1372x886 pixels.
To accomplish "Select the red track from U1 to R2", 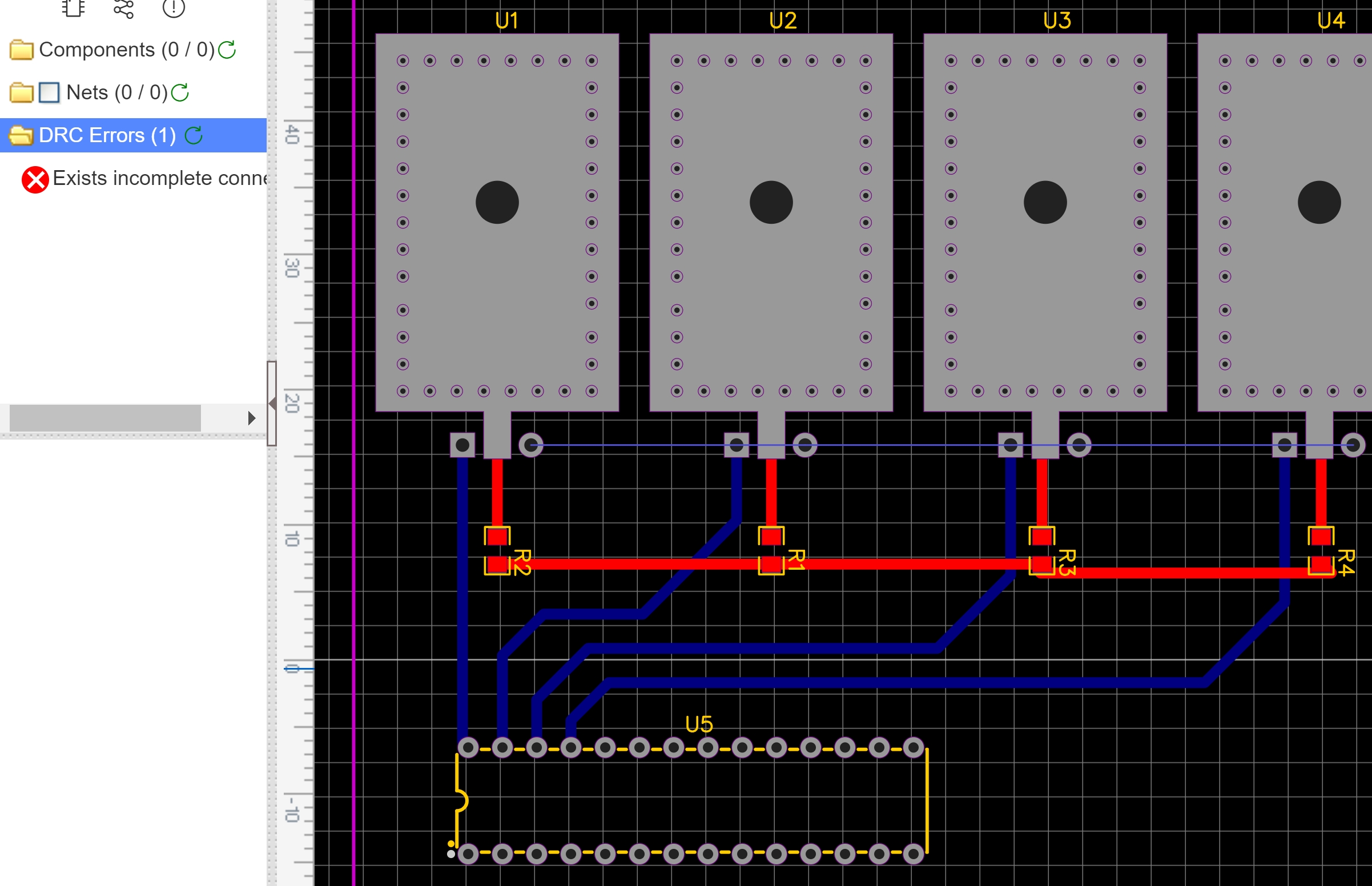I will (x=497, y=493).
